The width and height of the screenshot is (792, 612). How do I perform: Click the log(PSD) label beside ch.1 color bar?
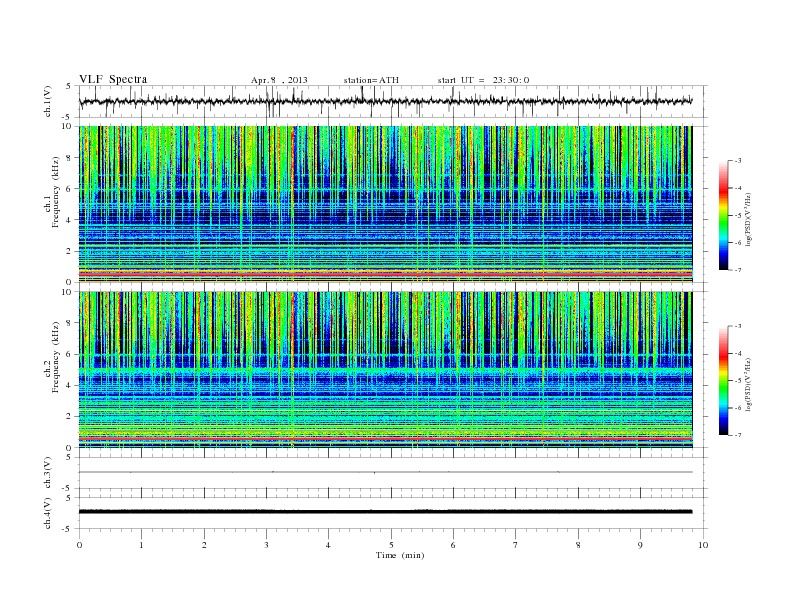point(748,219)
